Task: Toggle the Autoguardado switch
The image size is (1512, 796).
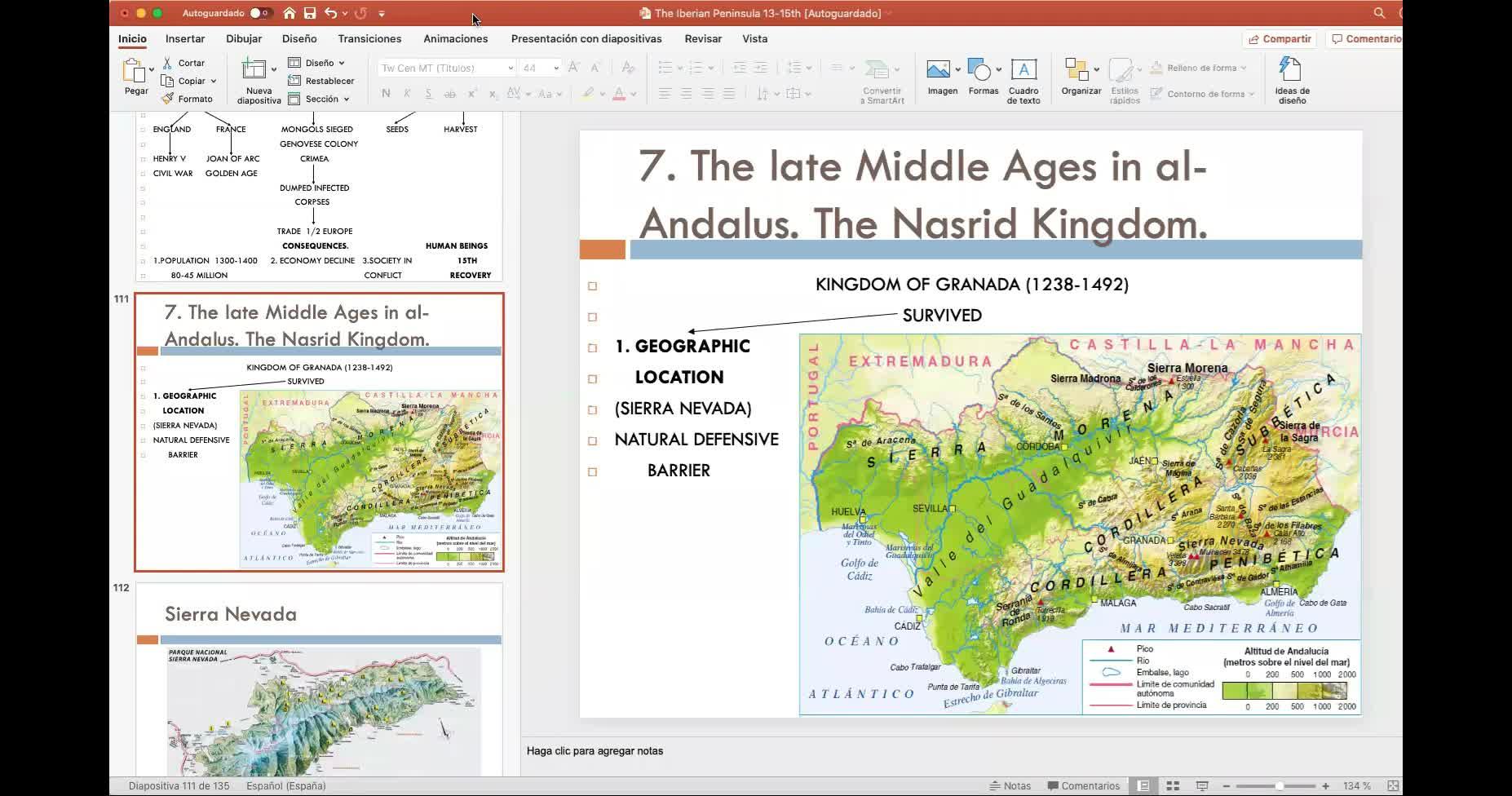Action: (260, 13)
